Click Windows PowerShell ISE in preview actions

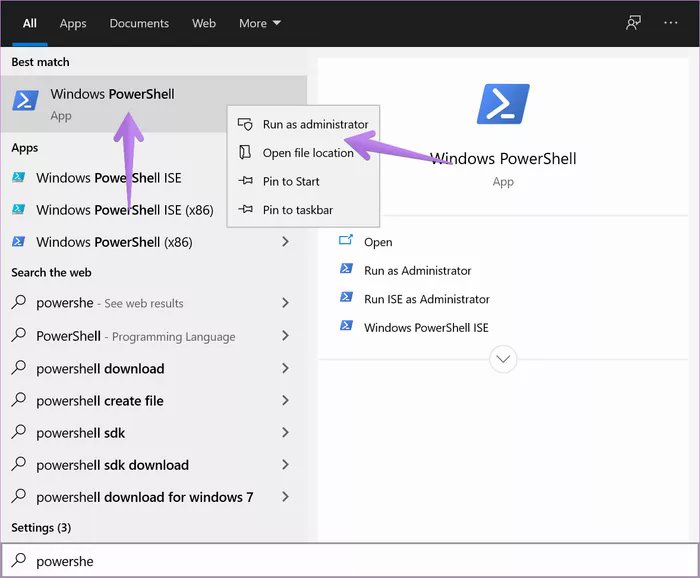tap(426, 328)
